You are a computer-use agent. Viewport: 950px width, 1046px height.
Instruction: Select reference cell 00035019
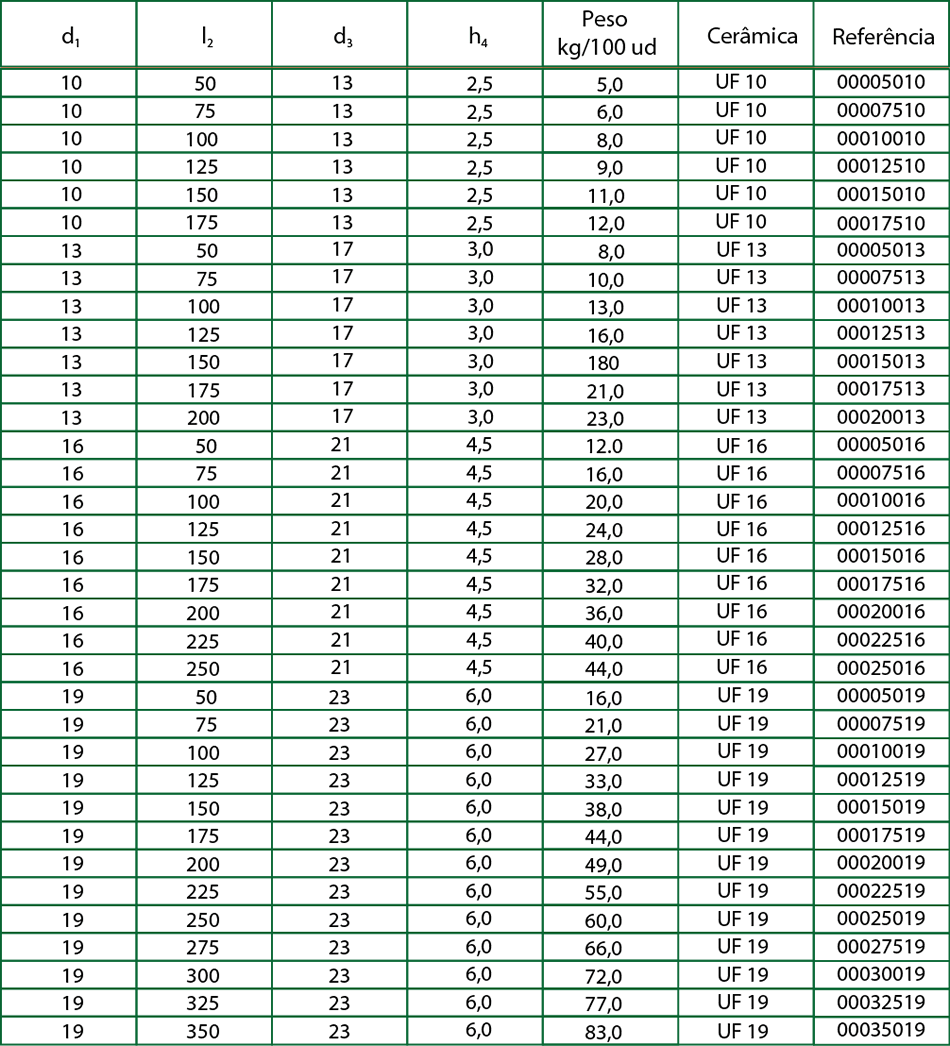point(881,1030)
